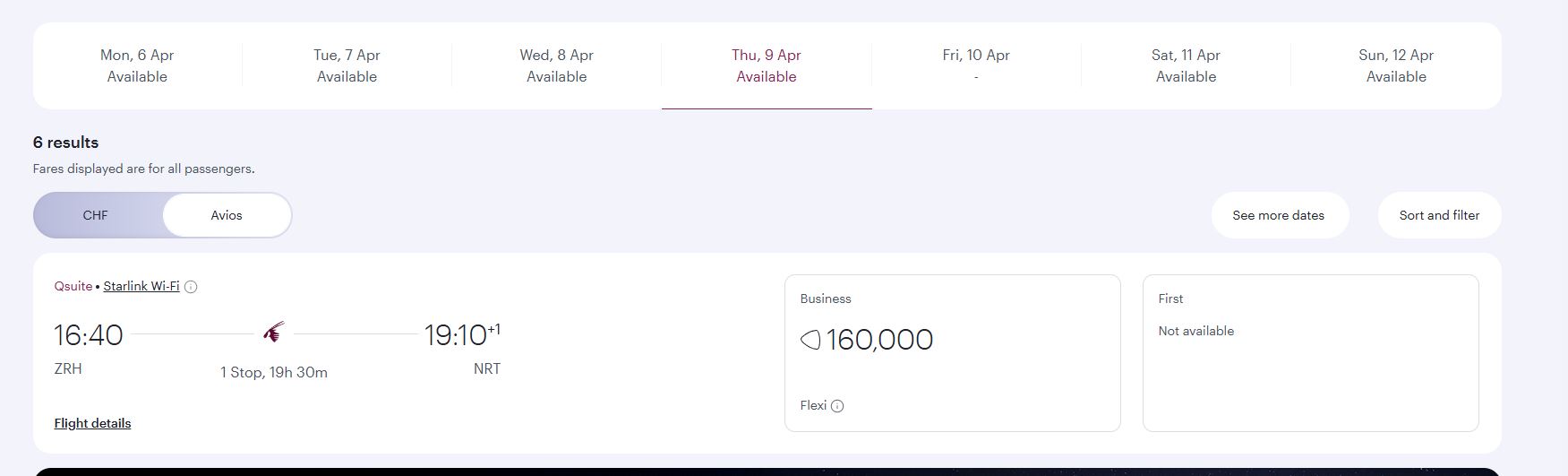
Task: Choose the Business 160,000 Avios fare
Action: [952, 352]
